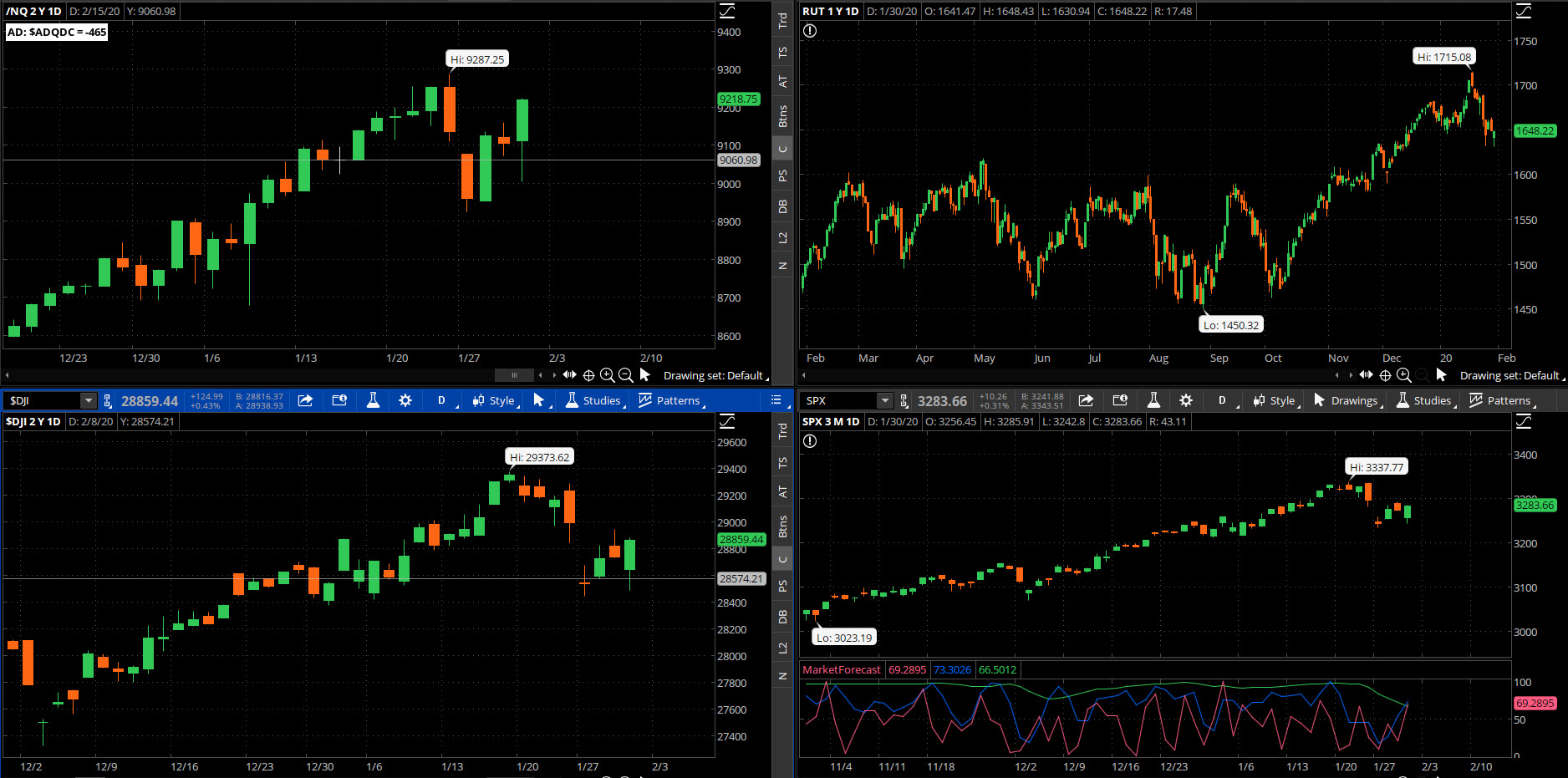
Task: Toggle the Btns side tab of /NQ chart
Action: 782,115
